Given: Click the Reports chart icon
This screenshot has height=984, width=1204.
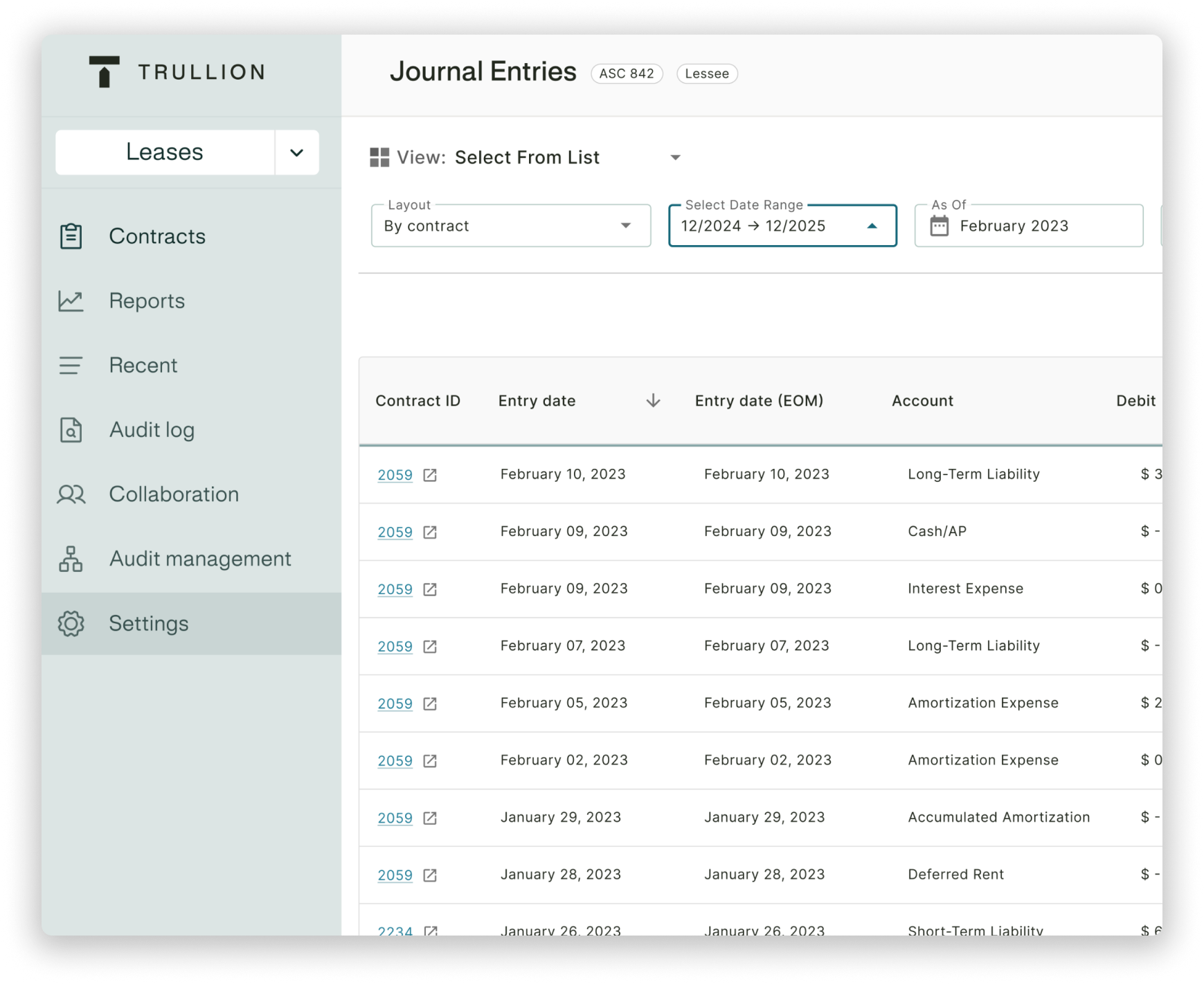Looking at the screenshot, I should pos(71,301).
